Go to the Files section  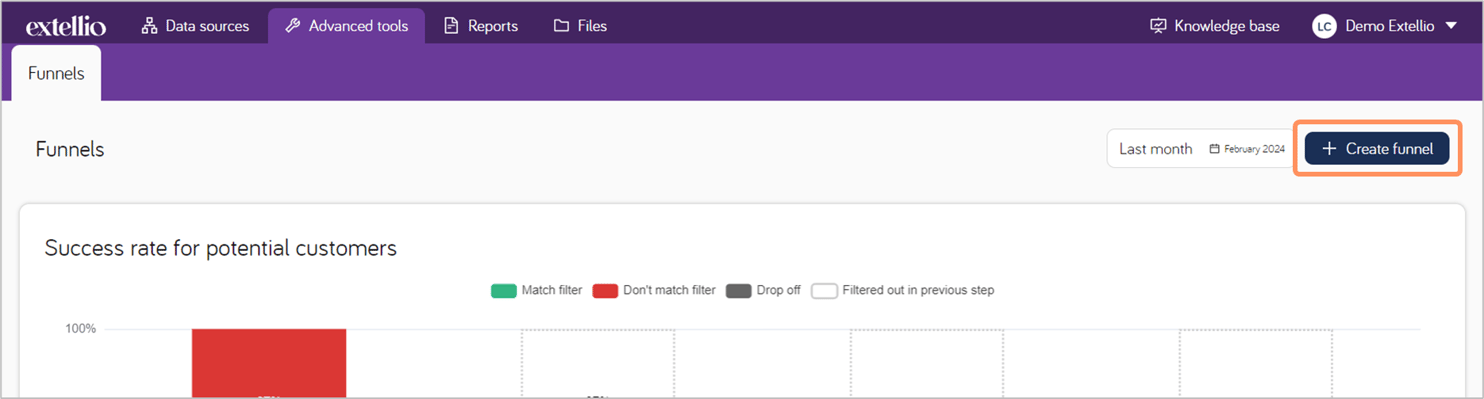(x=580, y=26)
